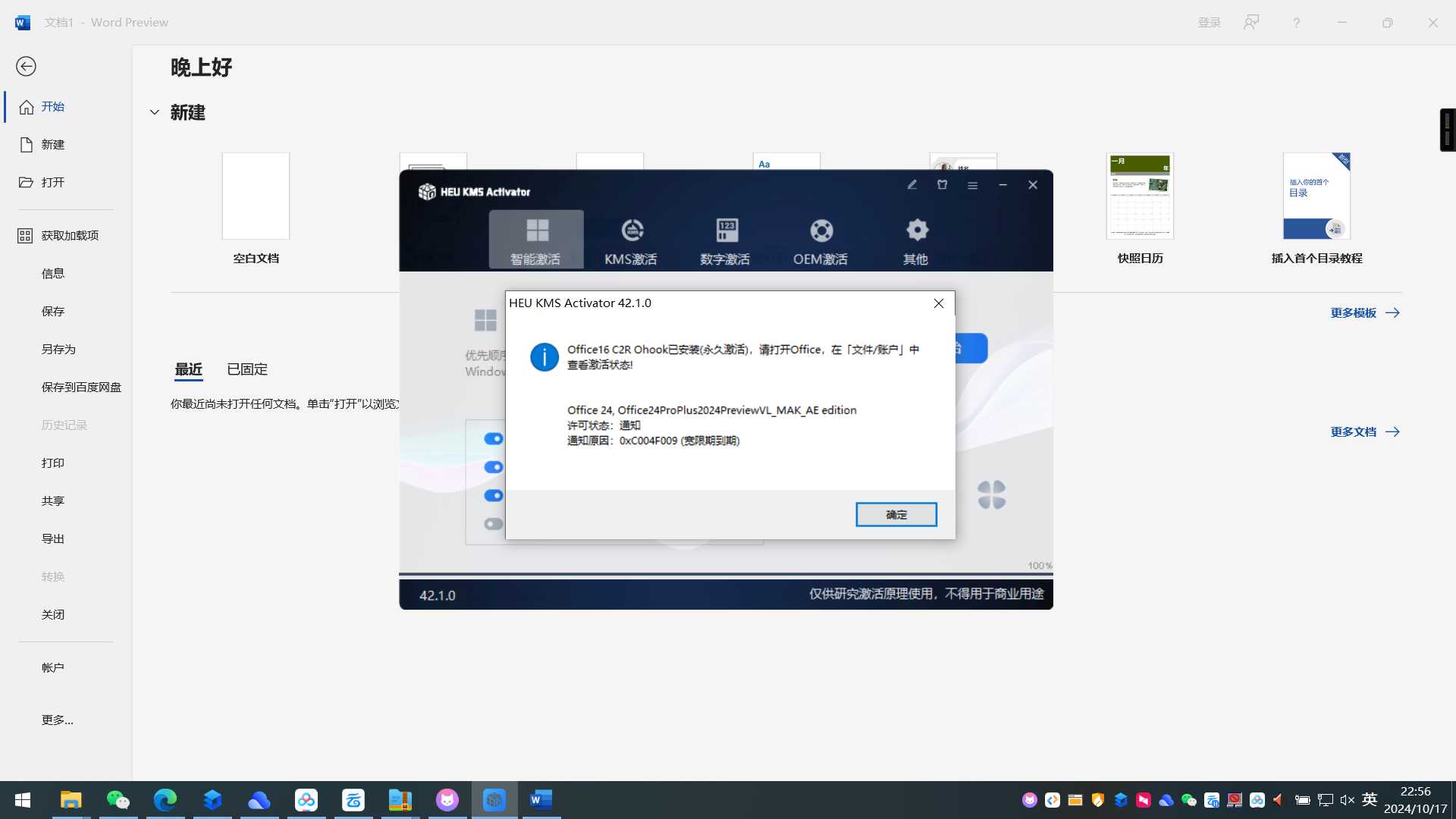Viewport: 1456px width, 819px height.
Task: Toggle the first switch in the HEU options panel
Action: (494, 438)
